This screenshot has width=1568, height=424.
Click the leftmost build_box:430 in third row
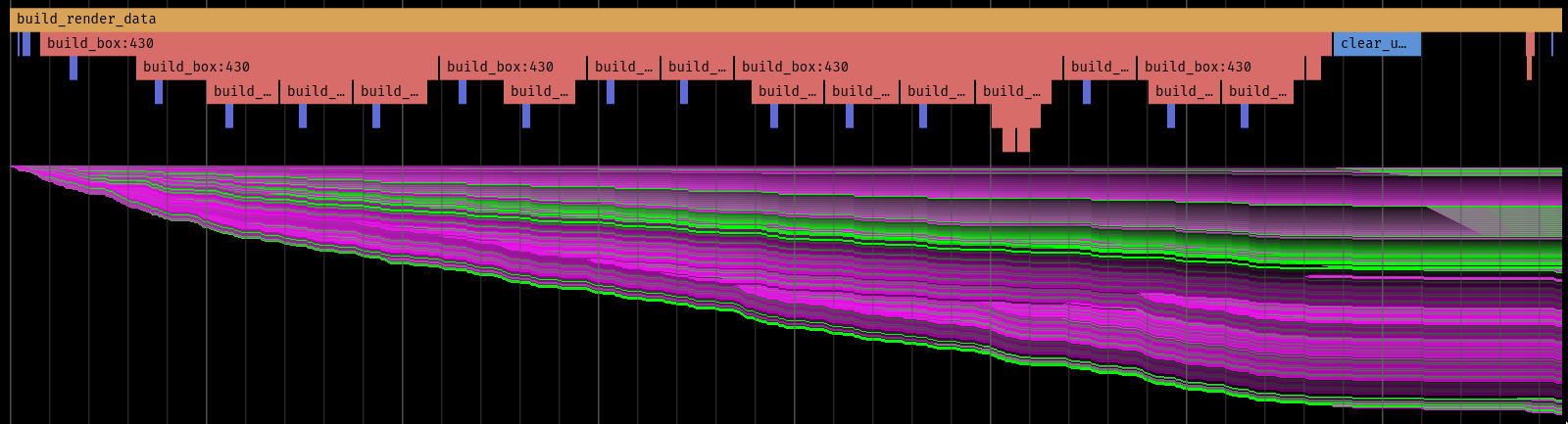(x=286, y=68)
